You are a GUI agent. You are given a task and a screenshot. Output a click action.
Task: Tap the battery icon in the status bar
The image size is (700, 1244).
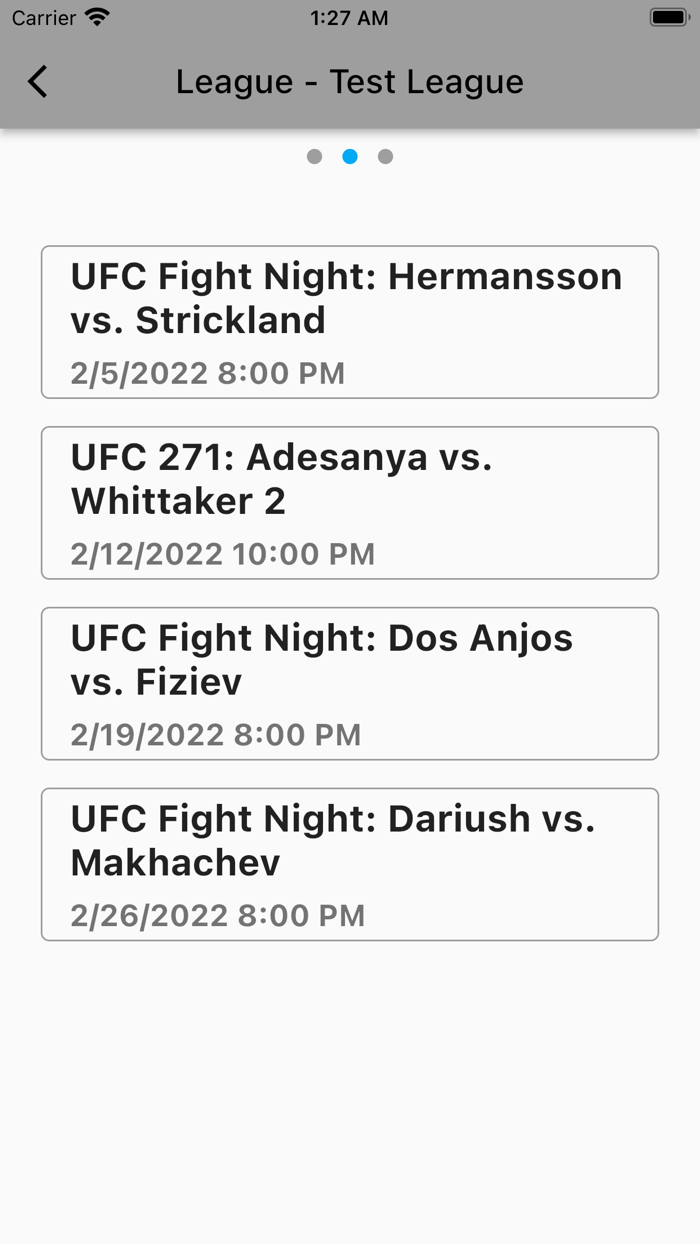(x=668, y=16)
